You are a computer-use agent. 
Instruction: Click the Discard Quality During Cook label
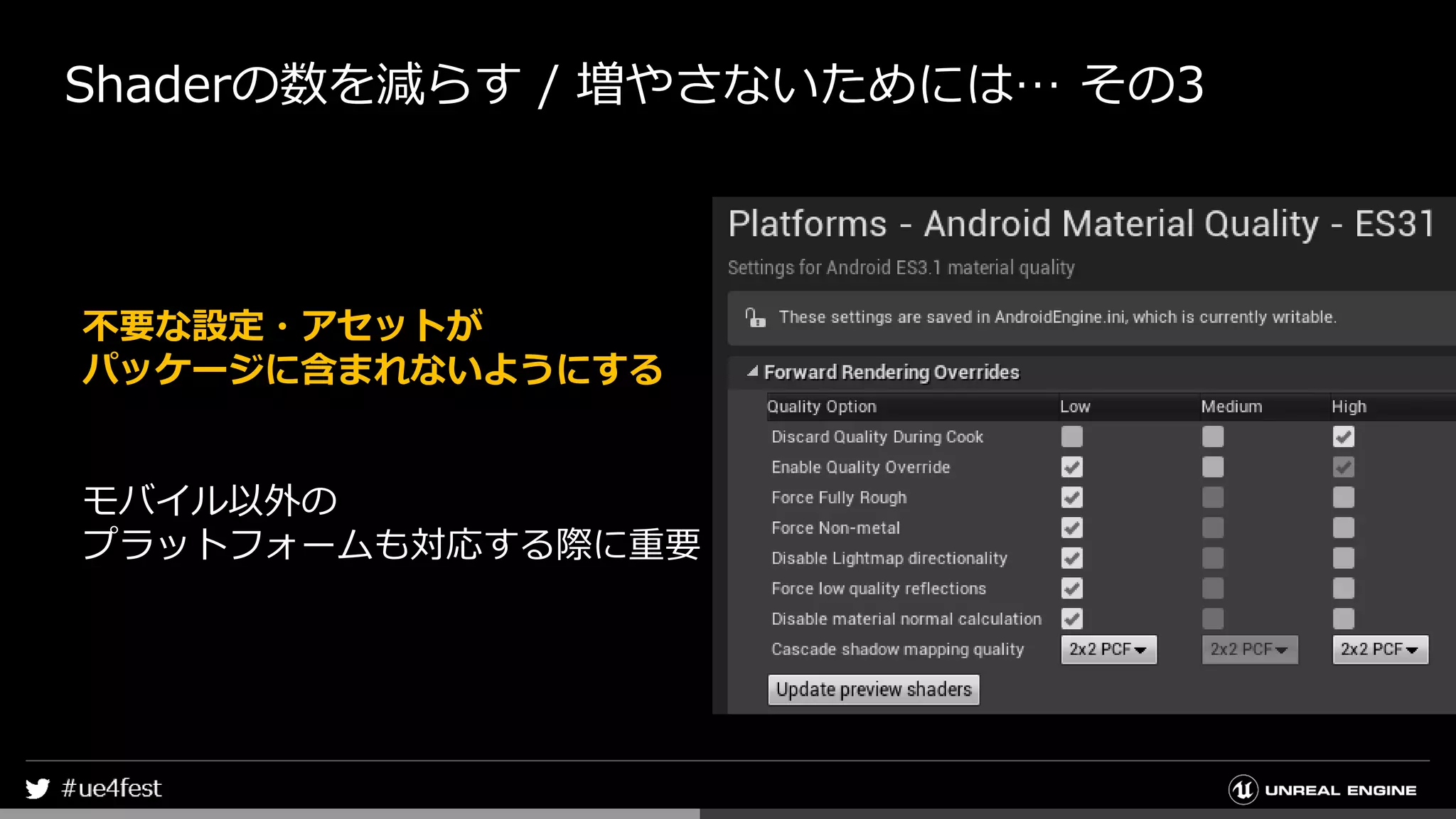[x=877, y=437]
